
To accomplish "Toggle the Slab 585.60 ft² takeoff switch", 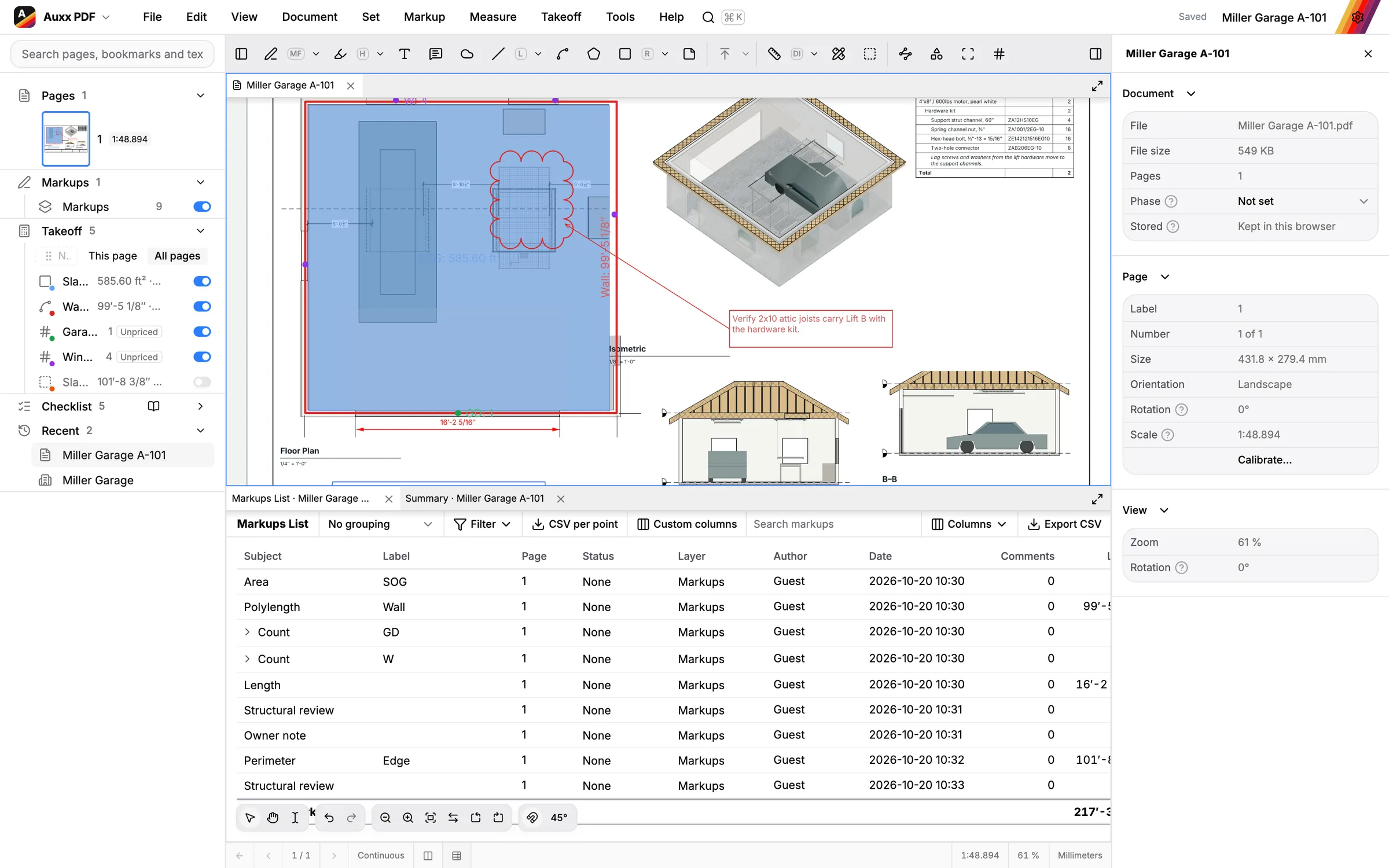I will click(x=202, y=281).
